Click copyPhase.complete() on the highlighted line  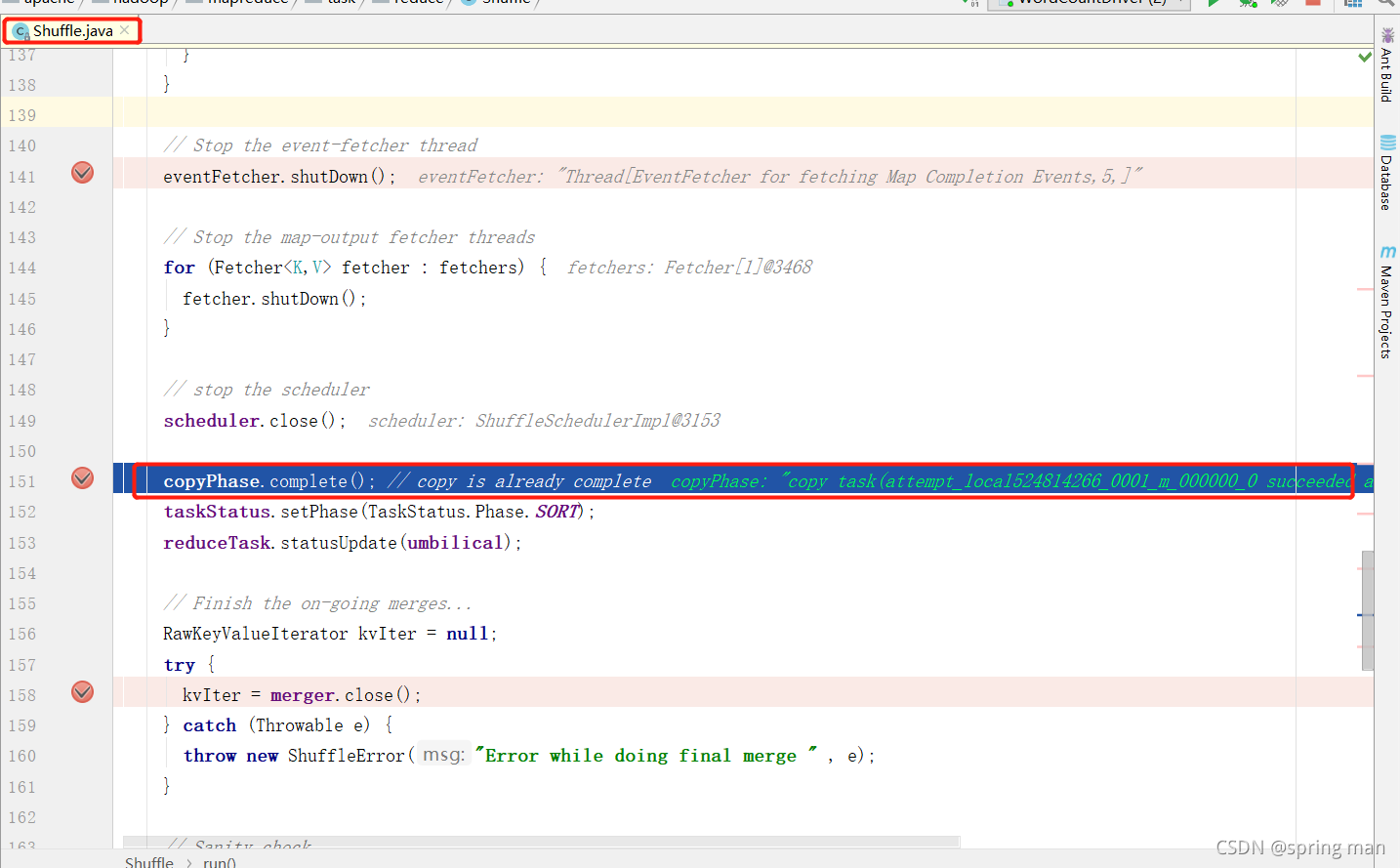coord(268,481)
